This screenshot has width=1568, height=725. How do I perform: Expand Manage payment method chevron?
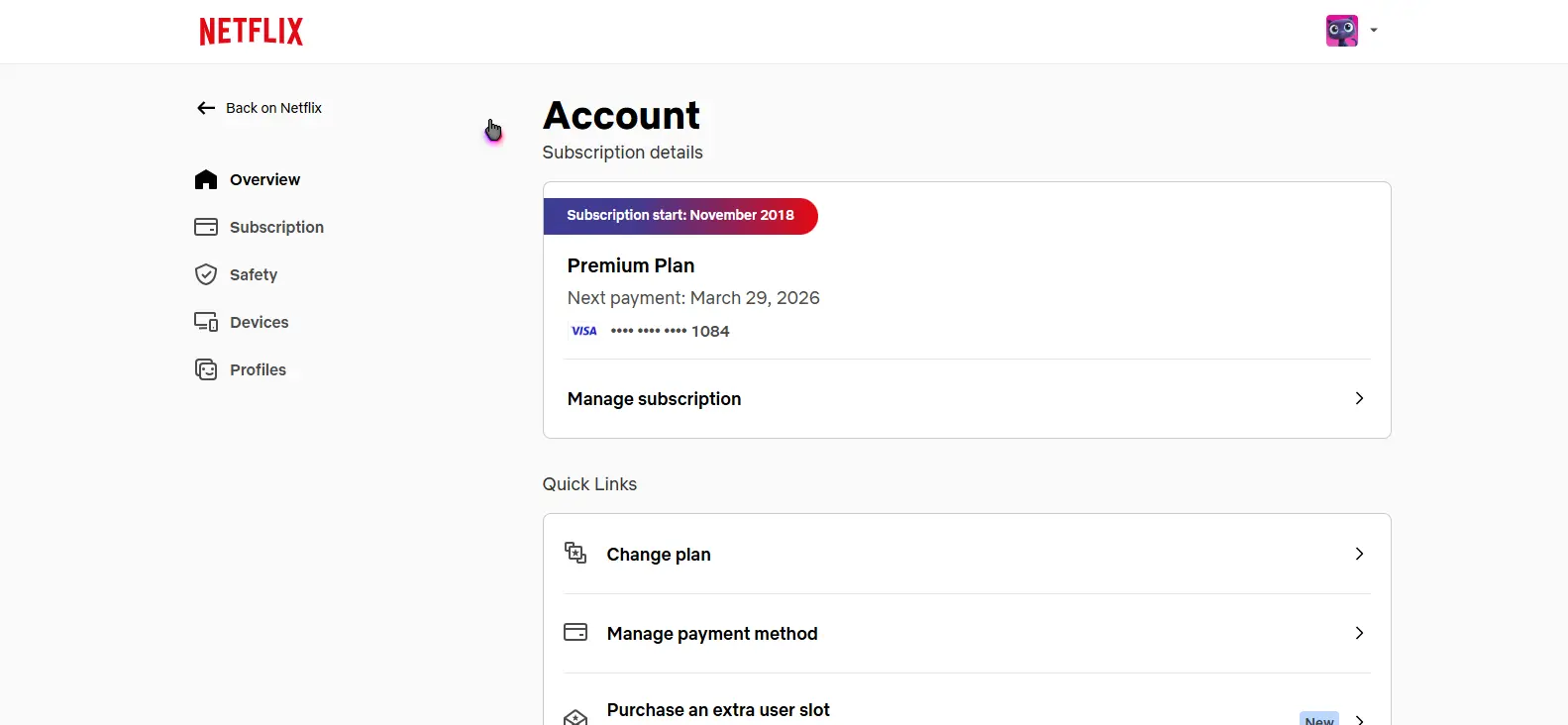pos(1359,633)
